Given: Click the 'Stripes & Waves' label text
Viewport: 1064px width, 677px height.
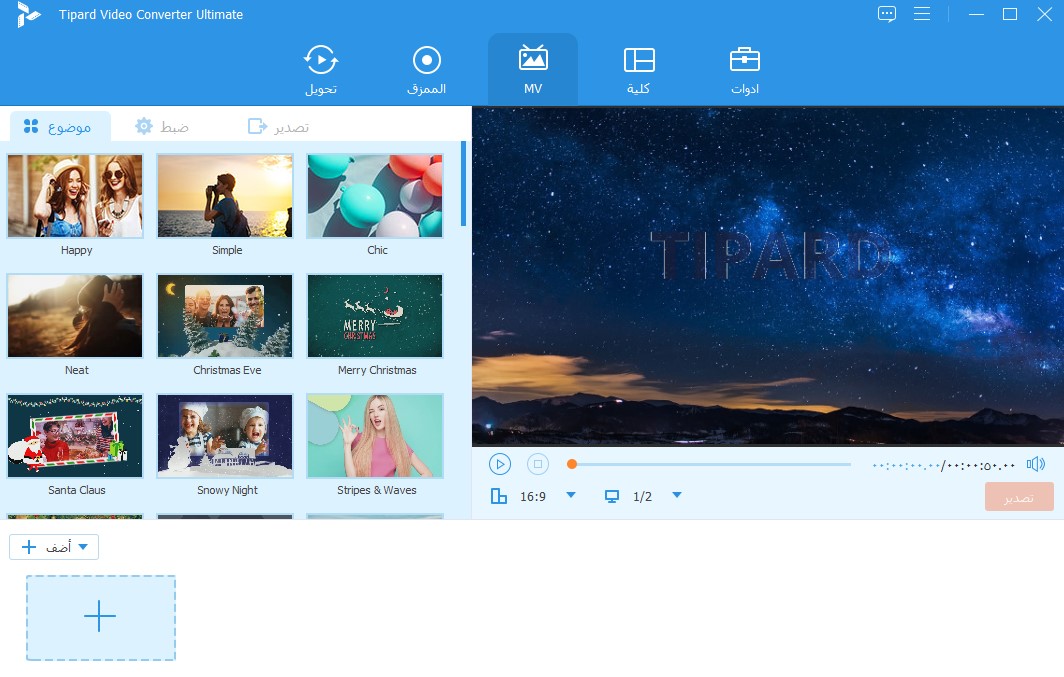Looking at the screenshot, I should [377, 490].
